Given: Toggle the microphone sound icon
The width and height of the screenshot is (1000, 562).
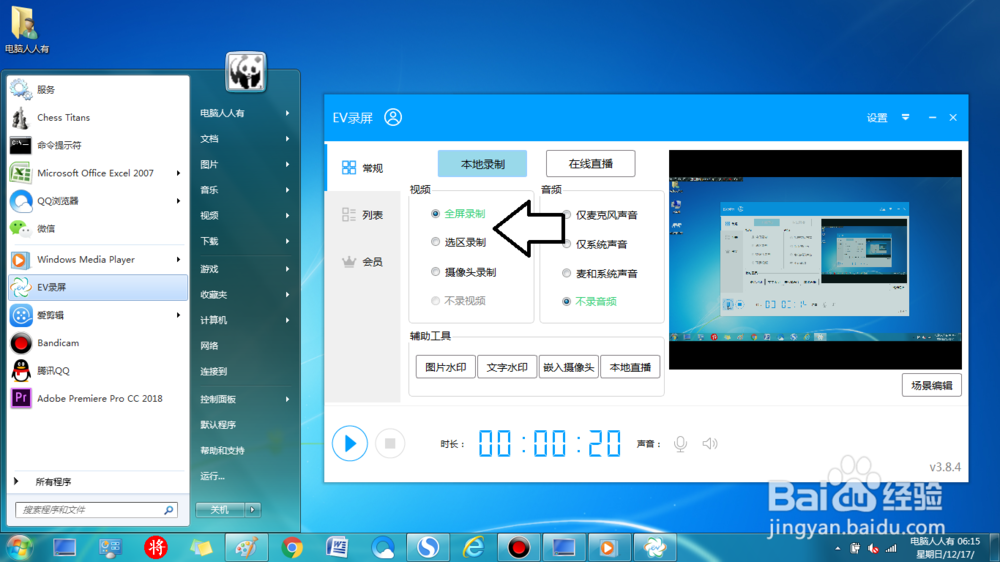Looking at the screenshot, I should 680,444.
